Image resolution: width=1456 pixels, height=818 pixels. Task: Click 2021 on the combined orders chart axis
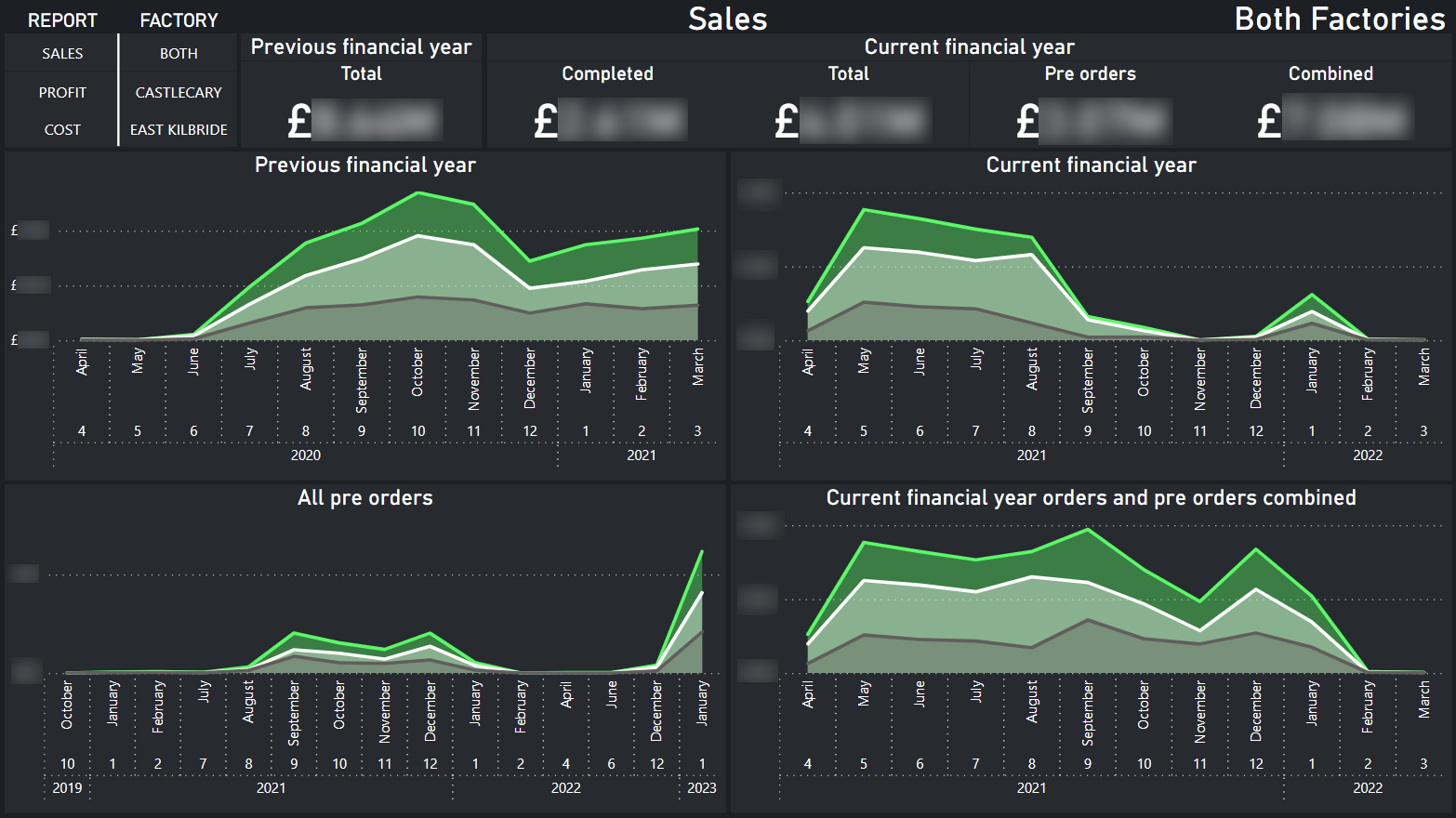pyautogui.click(x=1031, y=788)
